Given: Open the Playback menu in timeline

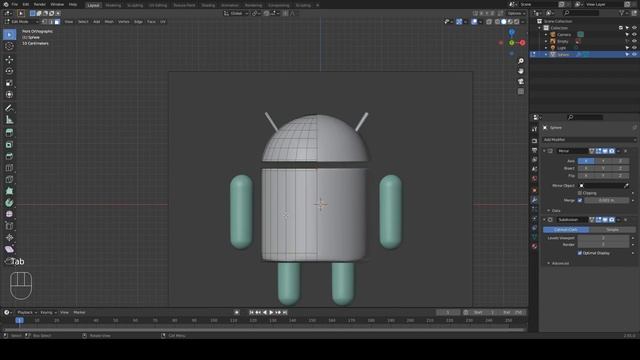Looking at the screenshot, I should pyautogui.click(x=27, y=312).
